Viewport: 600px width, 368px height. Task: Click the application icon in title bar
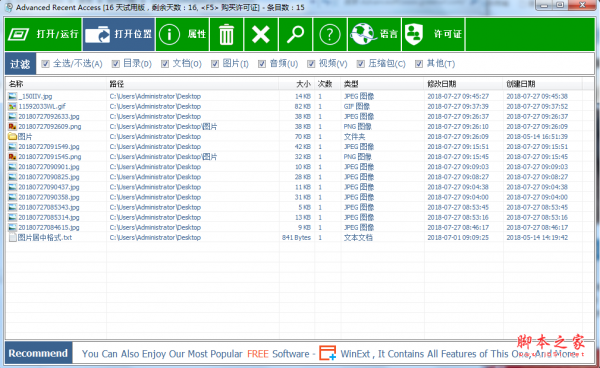point(9,7)
